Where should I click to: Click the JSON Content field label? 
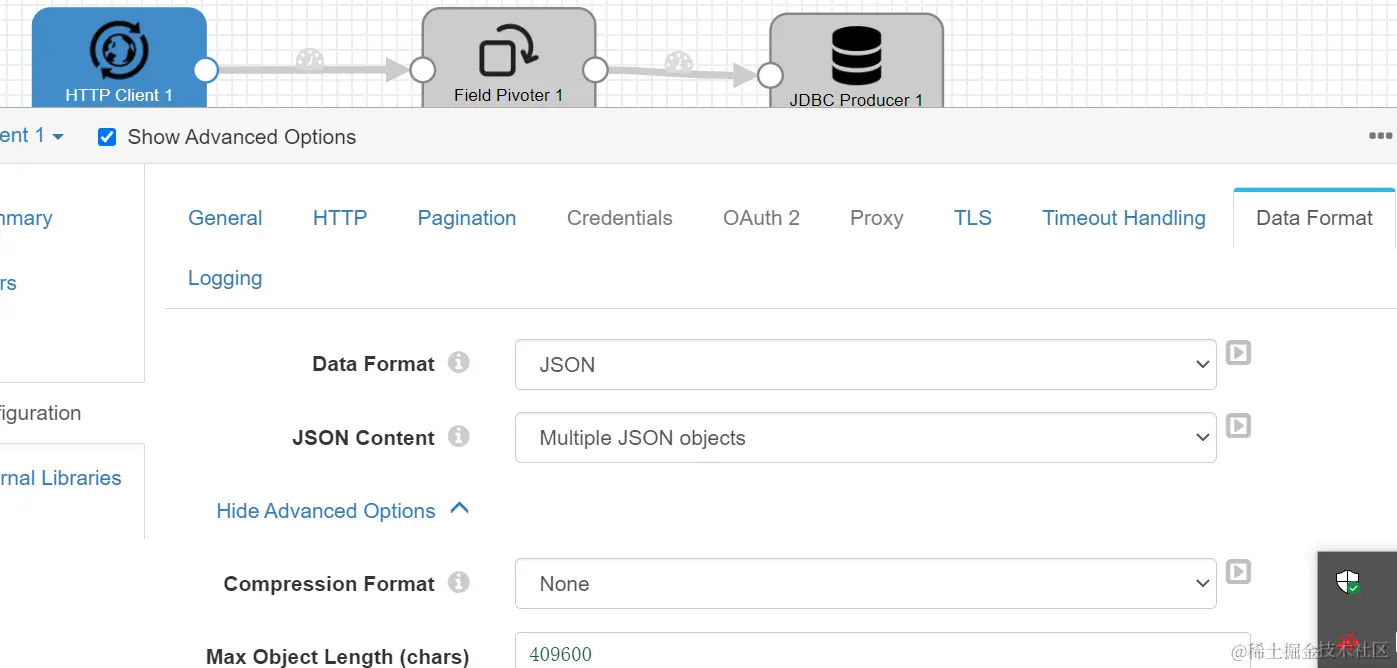pos(364,438)
